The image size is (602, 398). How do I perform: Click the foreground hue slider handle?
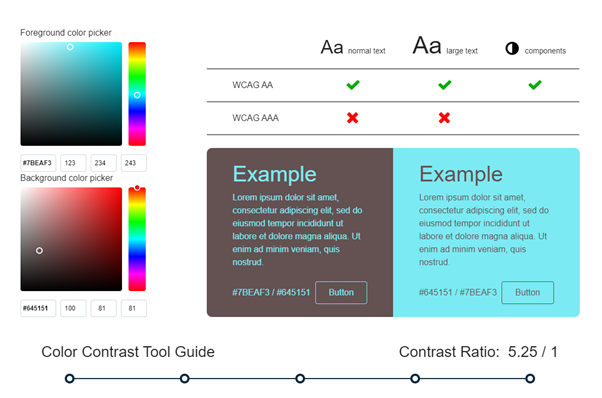point(137,95)
